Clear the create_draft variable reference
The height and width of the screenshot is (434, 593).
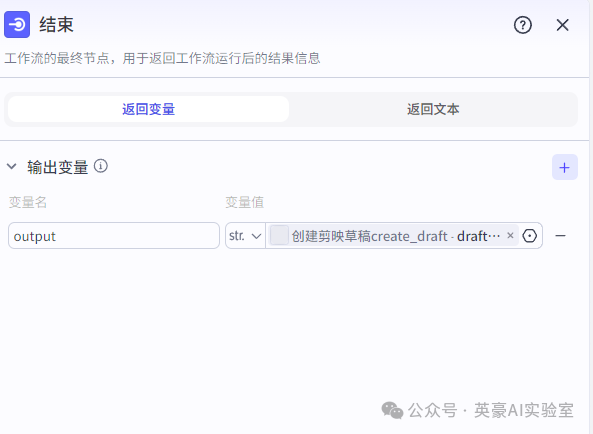[510, 236]
